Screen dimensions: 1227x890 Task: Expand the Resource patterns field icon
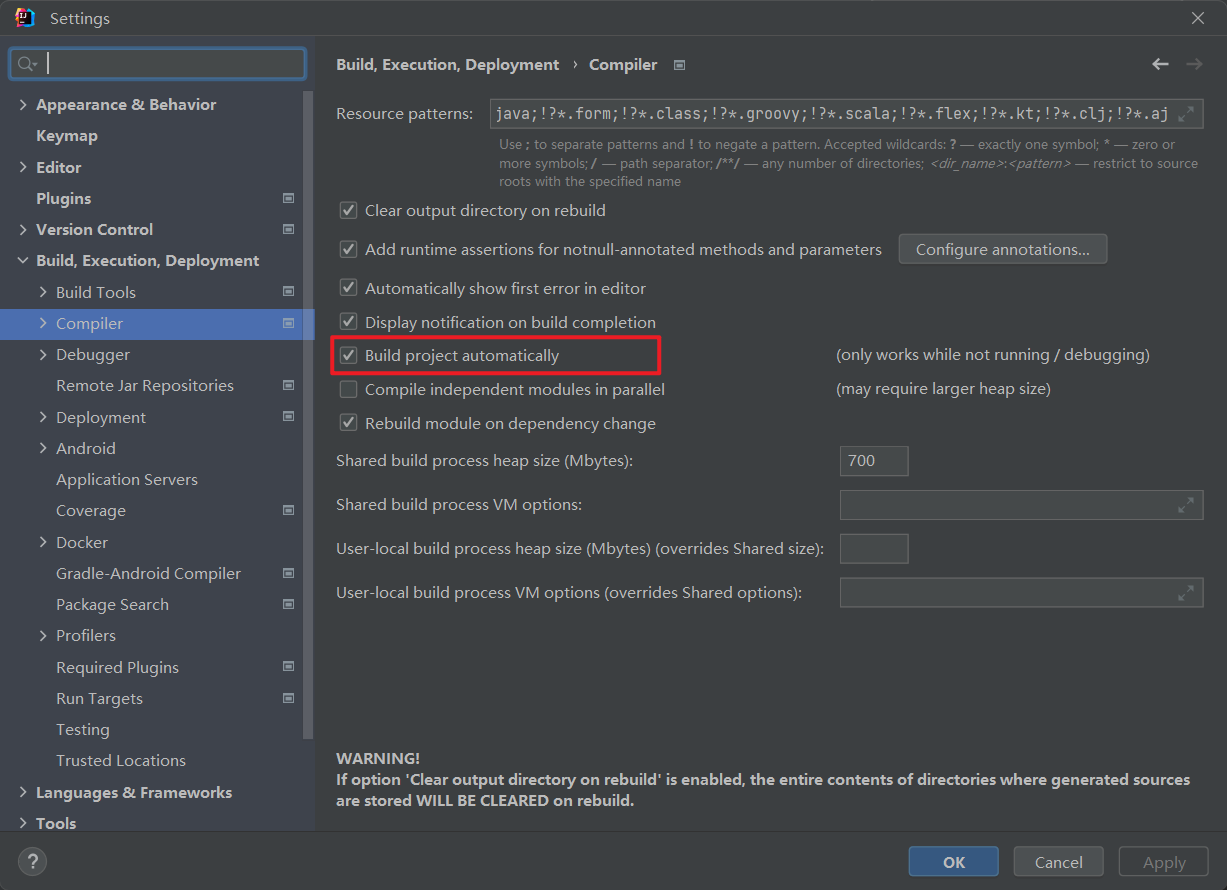[1185, 114]
